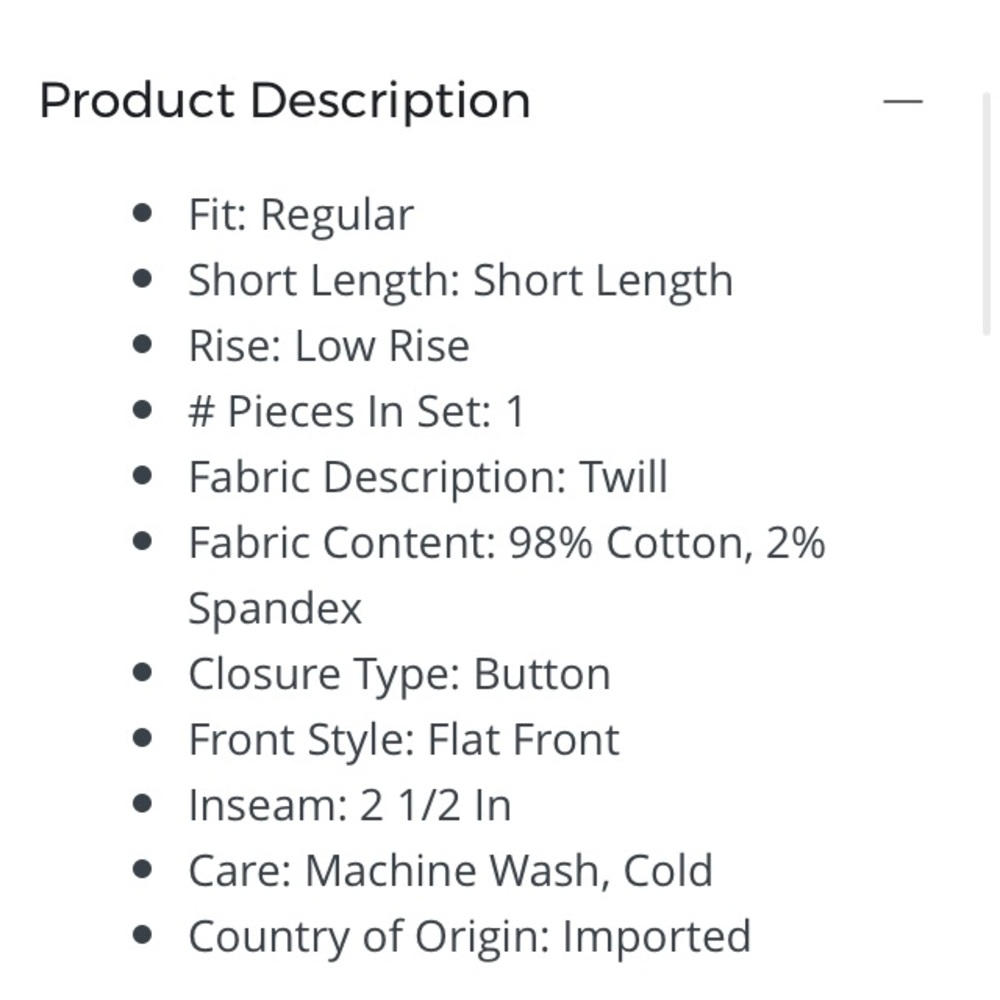Select Closure Type: Button item

pos(399,675)
